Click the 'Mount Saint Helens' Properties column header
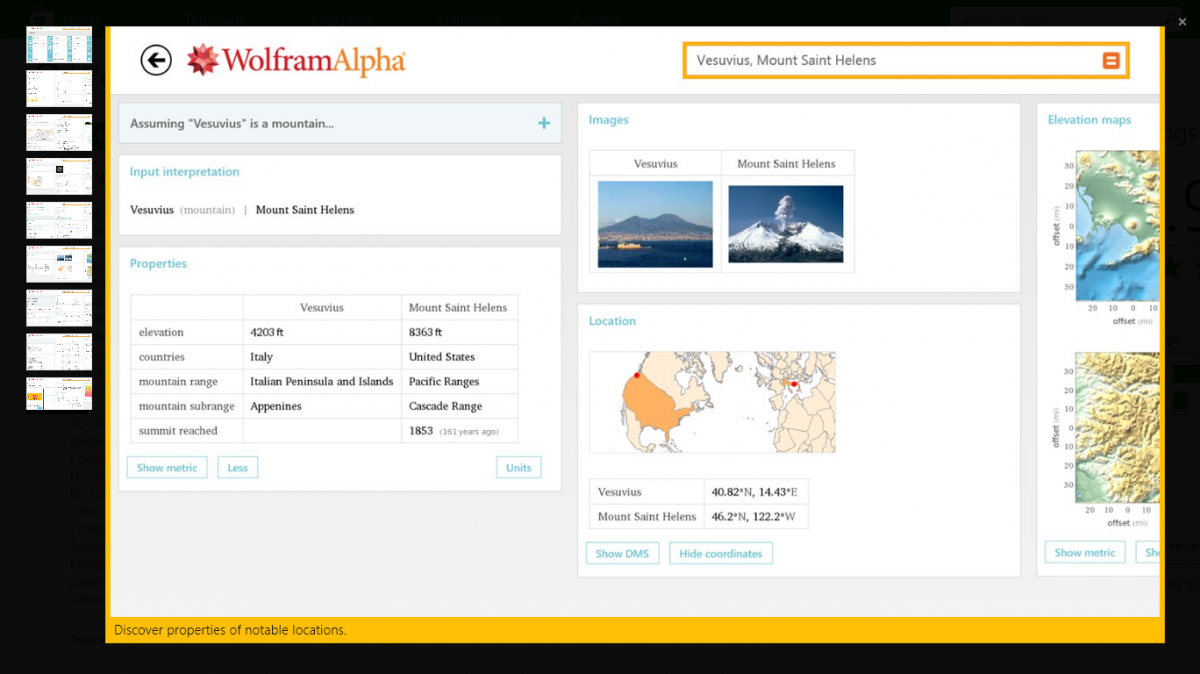Viewport: 1200px width, 674px height. point(458,308)
